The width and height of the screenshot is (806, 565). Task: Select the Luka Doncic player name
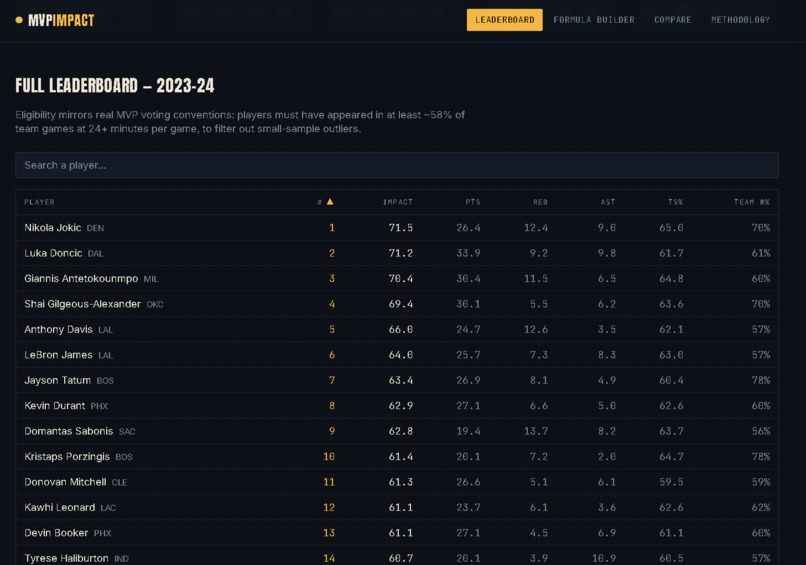click(53, 253)
